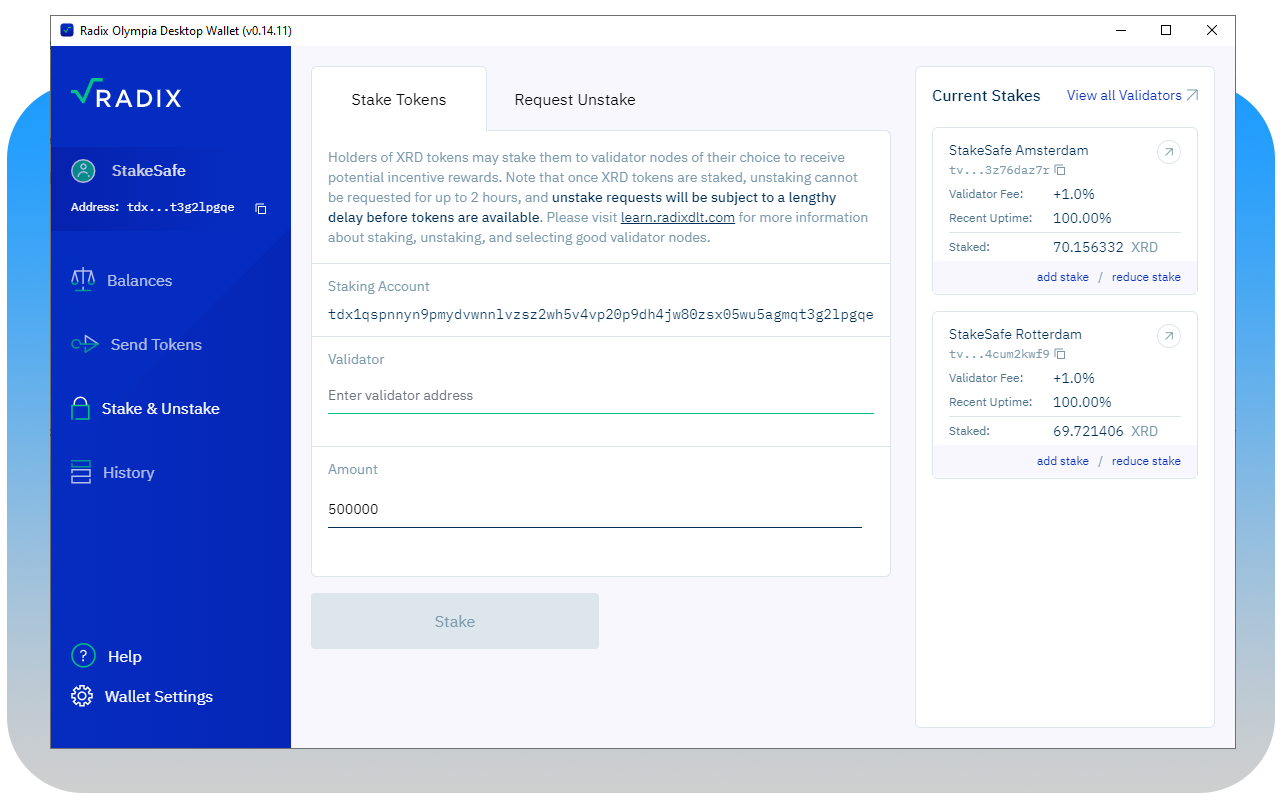Click the Balances scales icon
The image size is (1286, 800).
(82, 280)
